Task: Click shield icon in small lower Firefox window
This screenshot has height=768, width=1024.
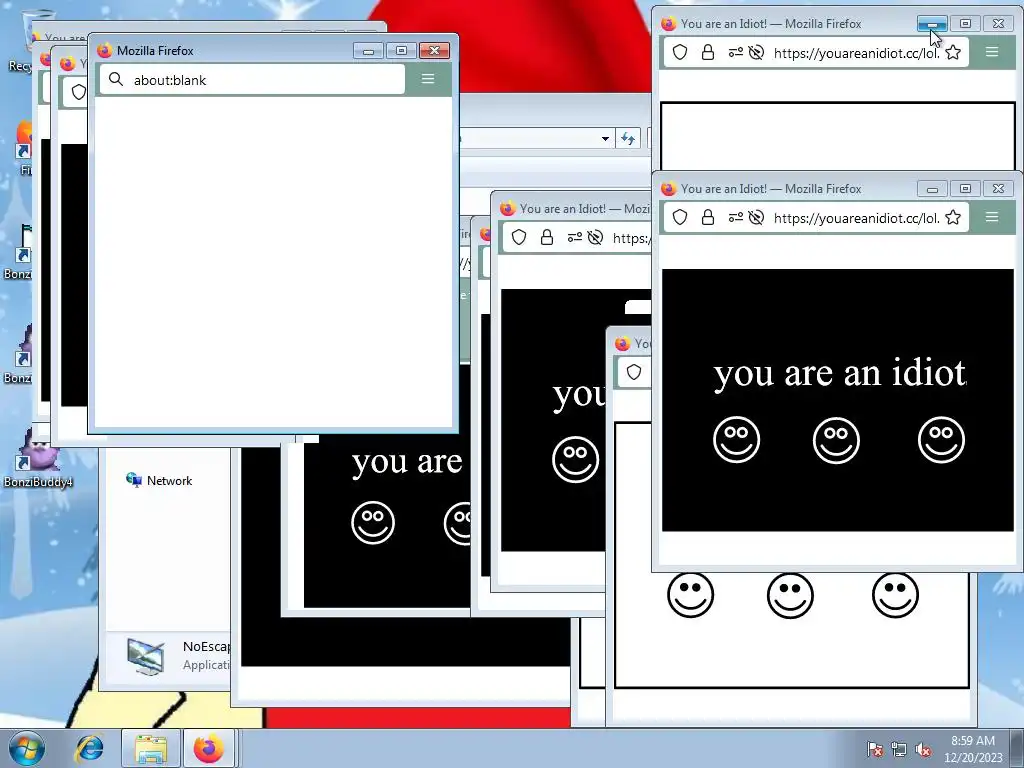Action: coord(633,372)
